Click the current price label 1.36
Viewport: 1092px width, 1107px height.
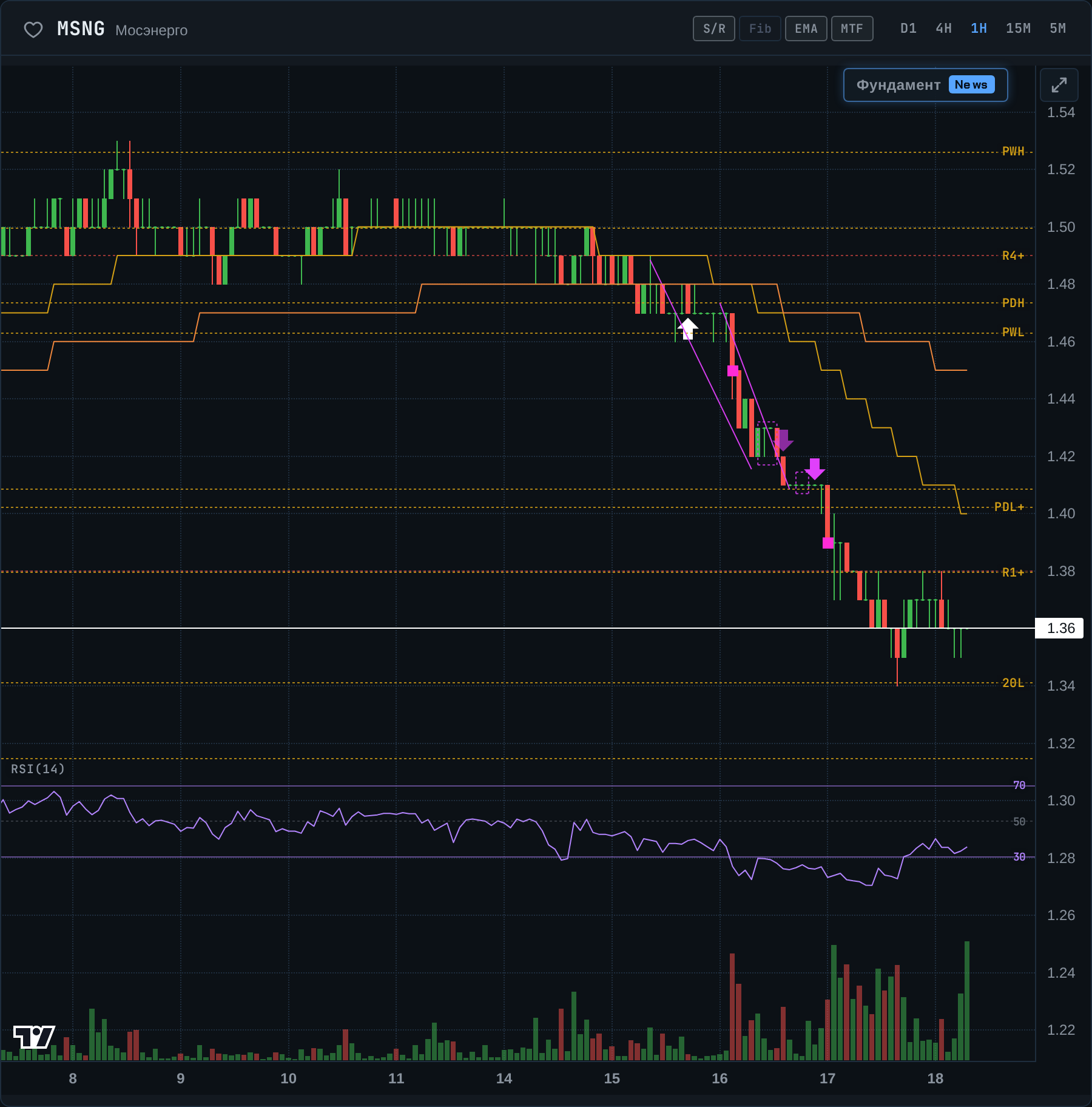(1060, 628)
